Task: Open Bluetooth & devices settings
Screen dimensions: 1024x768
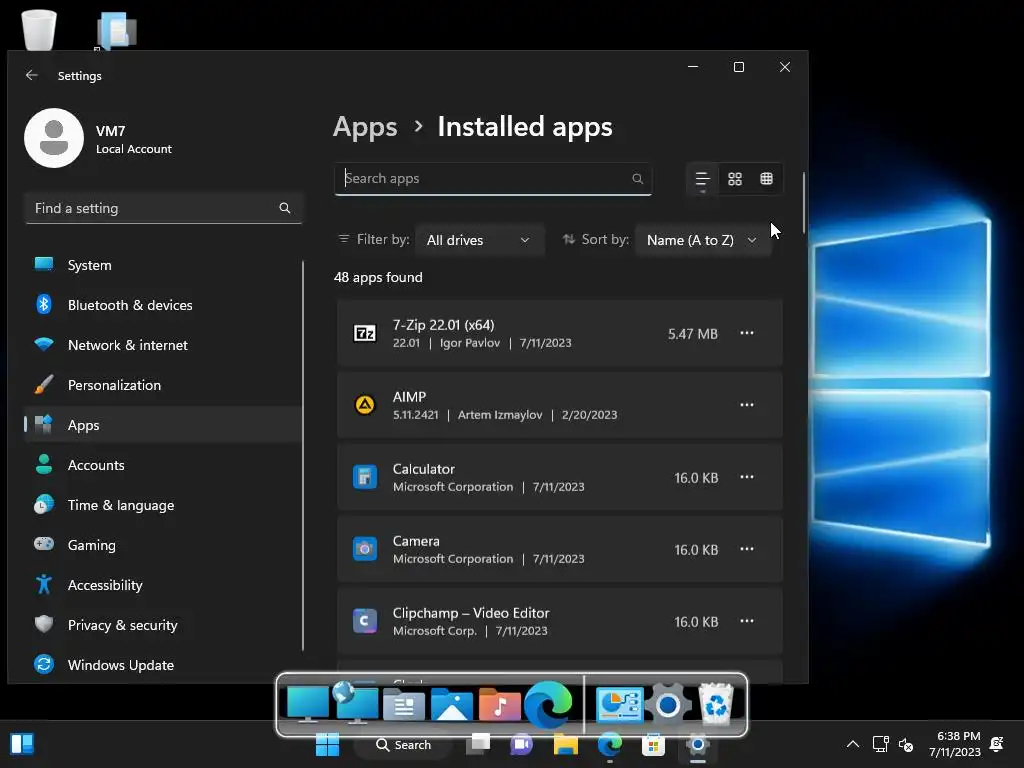Action: point(163,305)
